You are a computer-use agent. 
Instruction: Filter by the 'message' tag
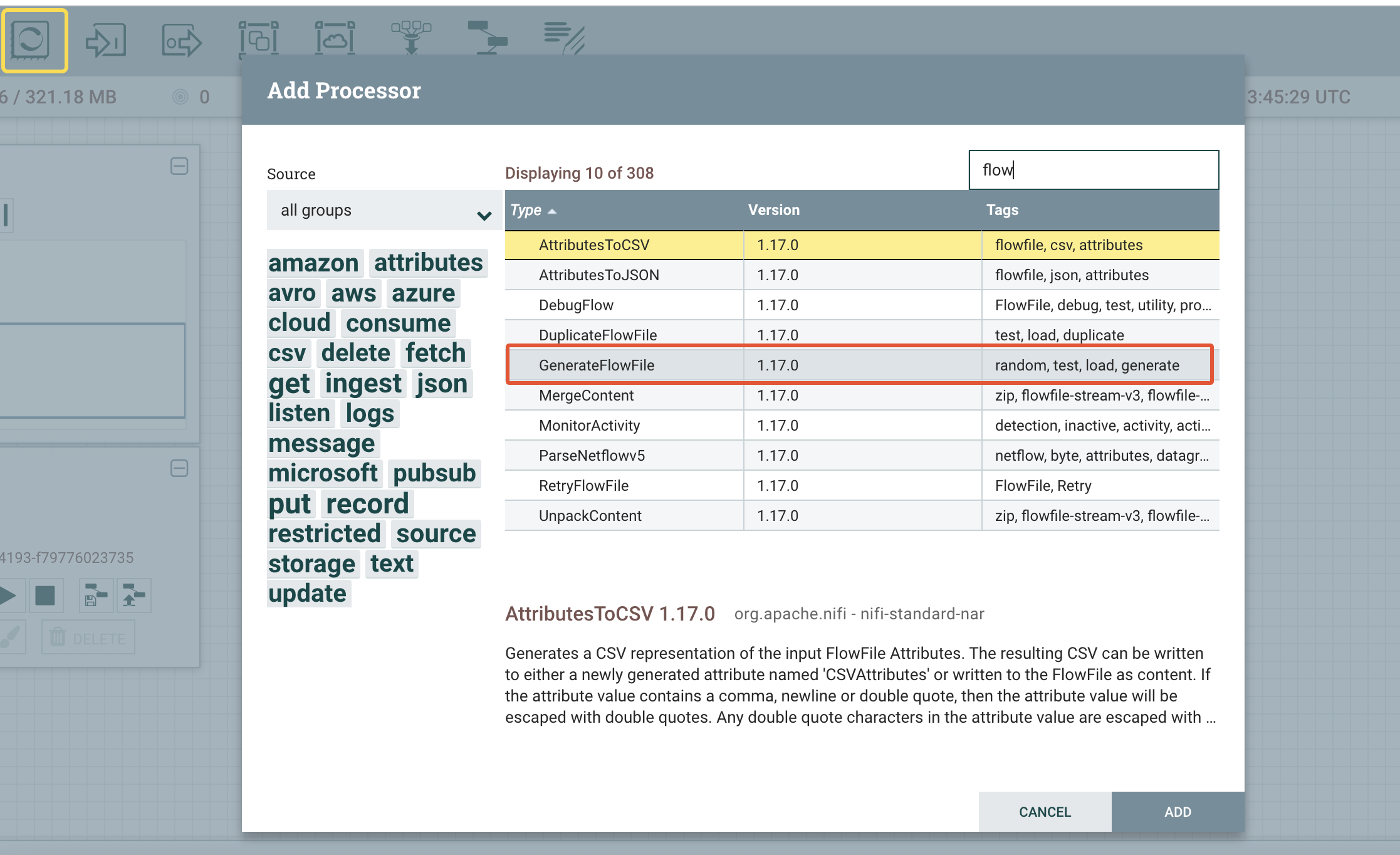point(322,443)
